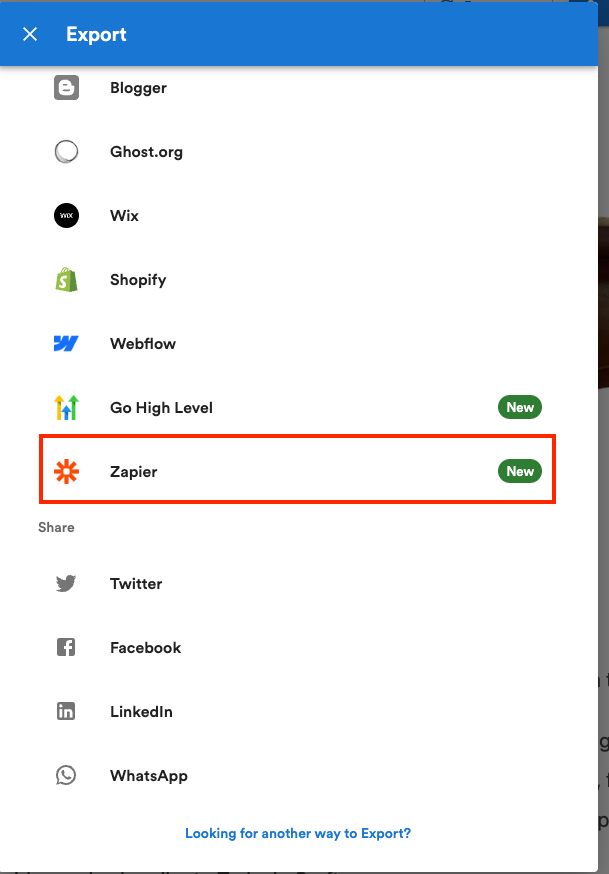Click the black Wix logo icon
Image resolution: width=609 pixels, height=874 pixels.
pos(66,216)
